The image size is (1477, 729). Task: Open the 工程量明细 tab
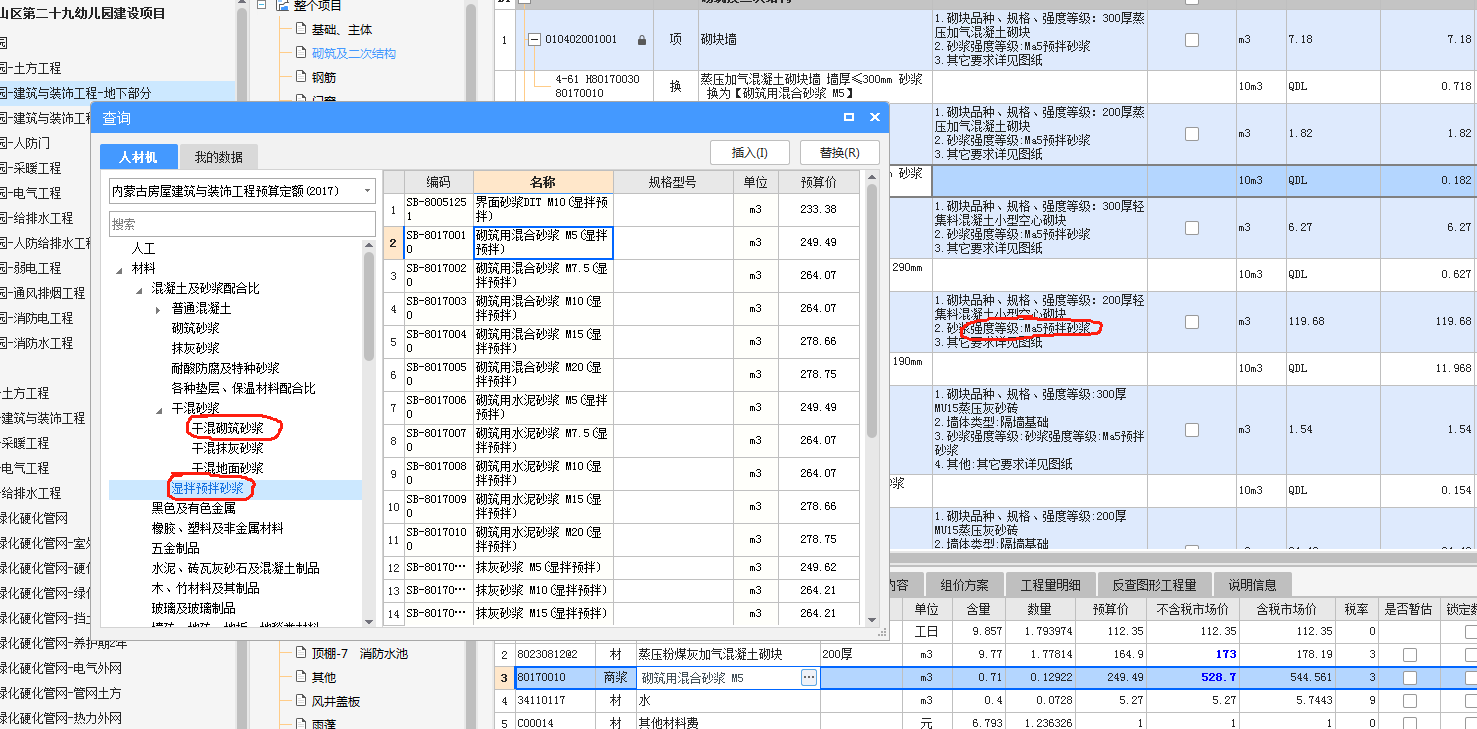[1050, 585]
